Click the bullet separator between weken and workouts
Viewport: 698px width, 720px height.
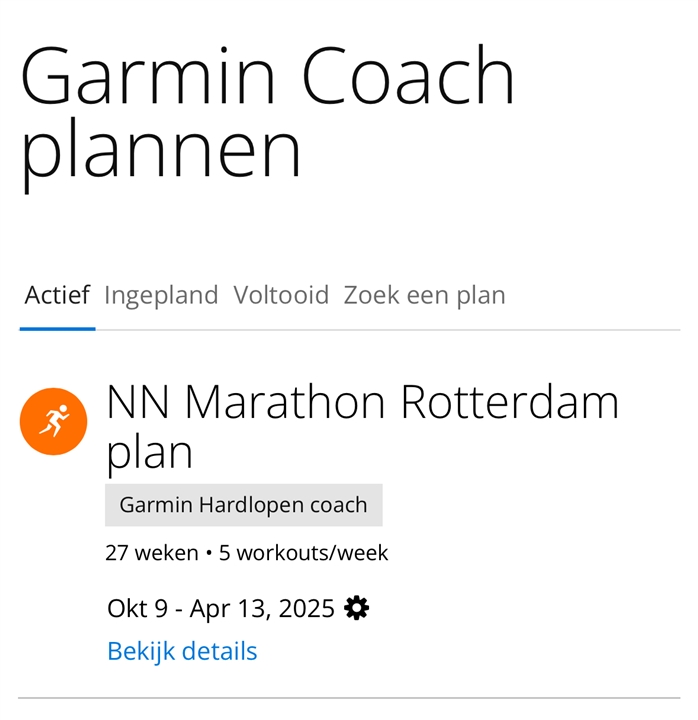209,553
